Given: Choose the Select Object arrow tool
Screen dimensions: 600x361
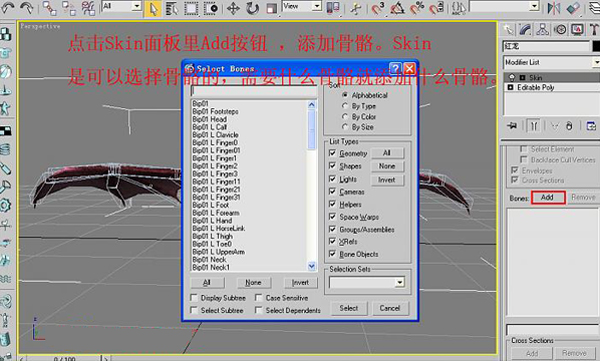Looking at the screenshot, I should pos(153,8).
